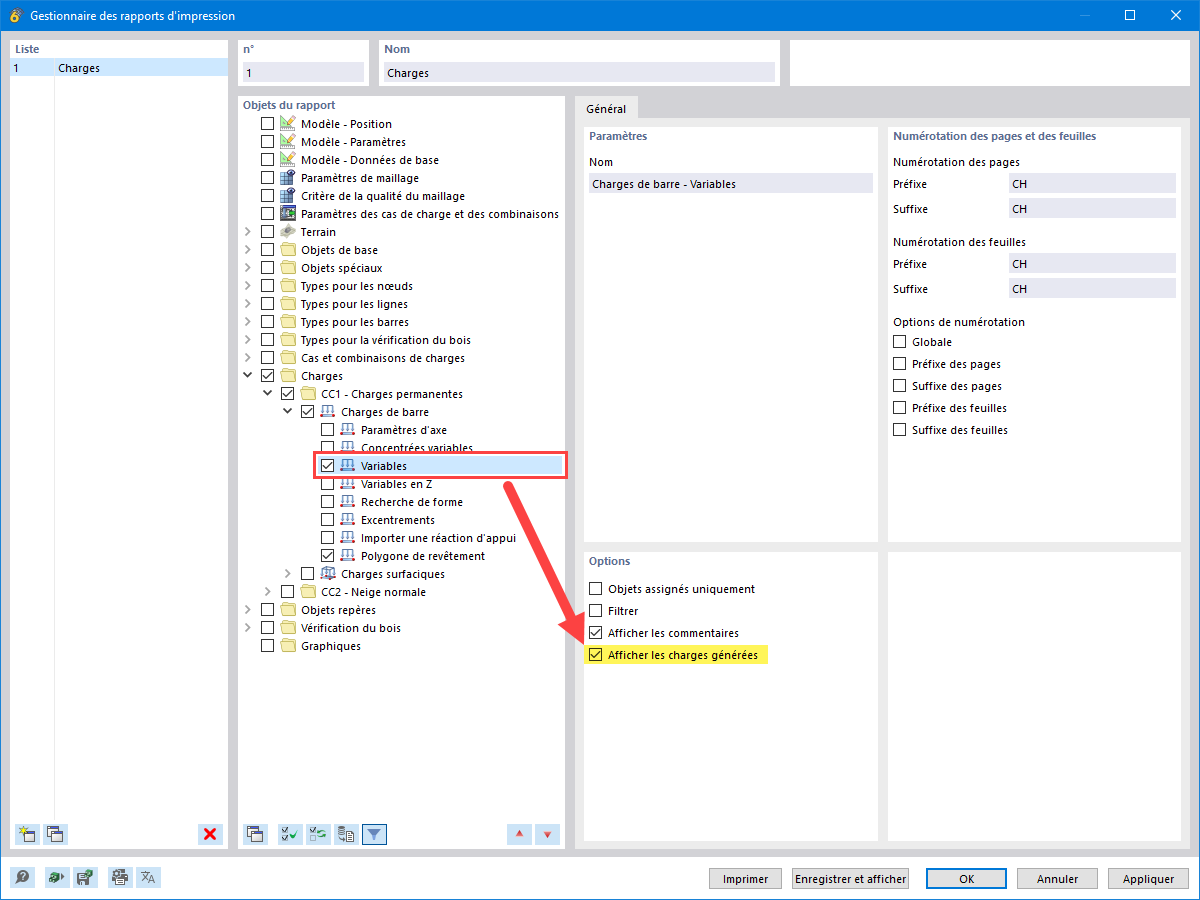Image resolution: width=1200 pixels, height=900 pixels.
Task: Click the green load-template icon in the bottom bar
Action: [57, 877]
